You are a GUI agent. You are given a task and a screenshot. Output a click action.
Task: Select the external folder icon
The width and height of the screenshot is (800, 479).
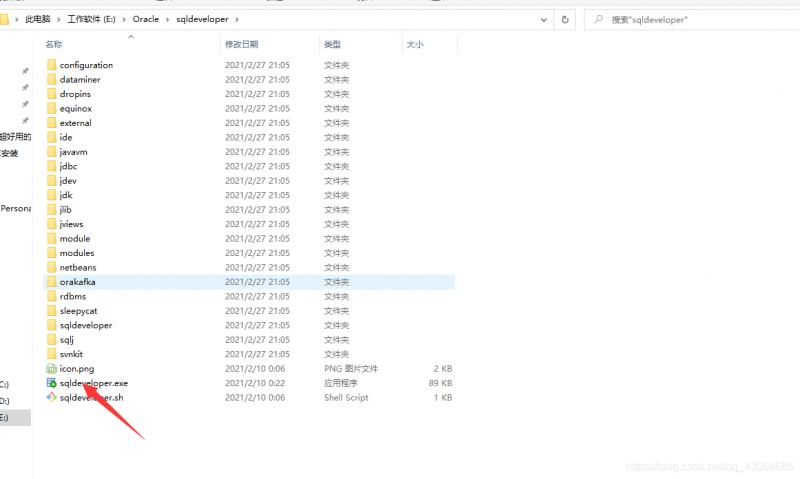point(52,122)
